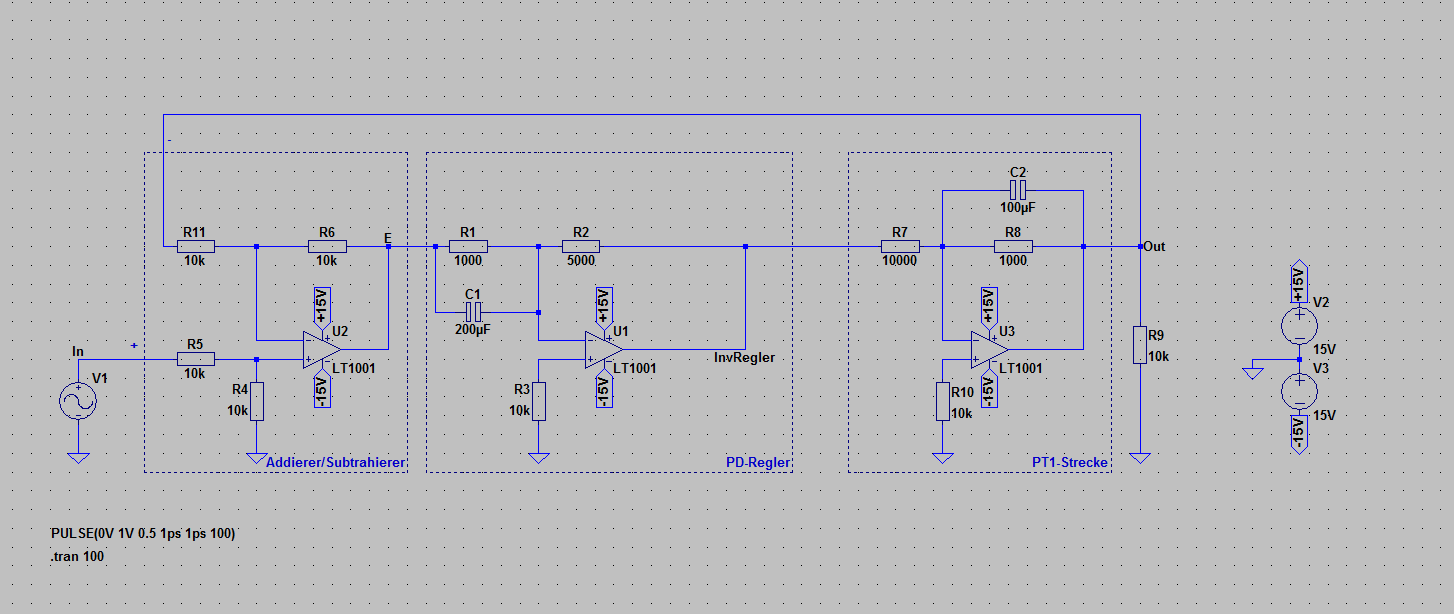This screenshot has height=614, width=1454.
Task: Click the InvRegler node label
Action: 744,355
